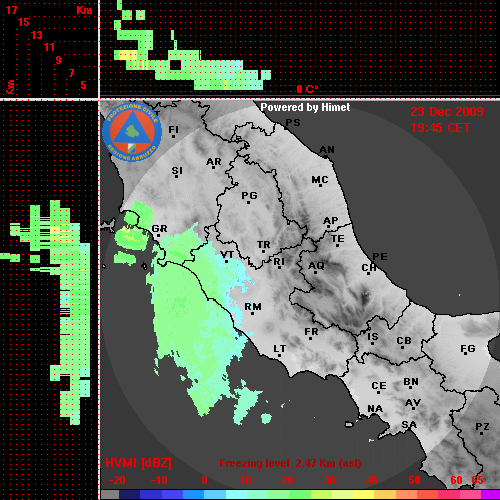Click the '15' height axis label

[x=24, y=22]
